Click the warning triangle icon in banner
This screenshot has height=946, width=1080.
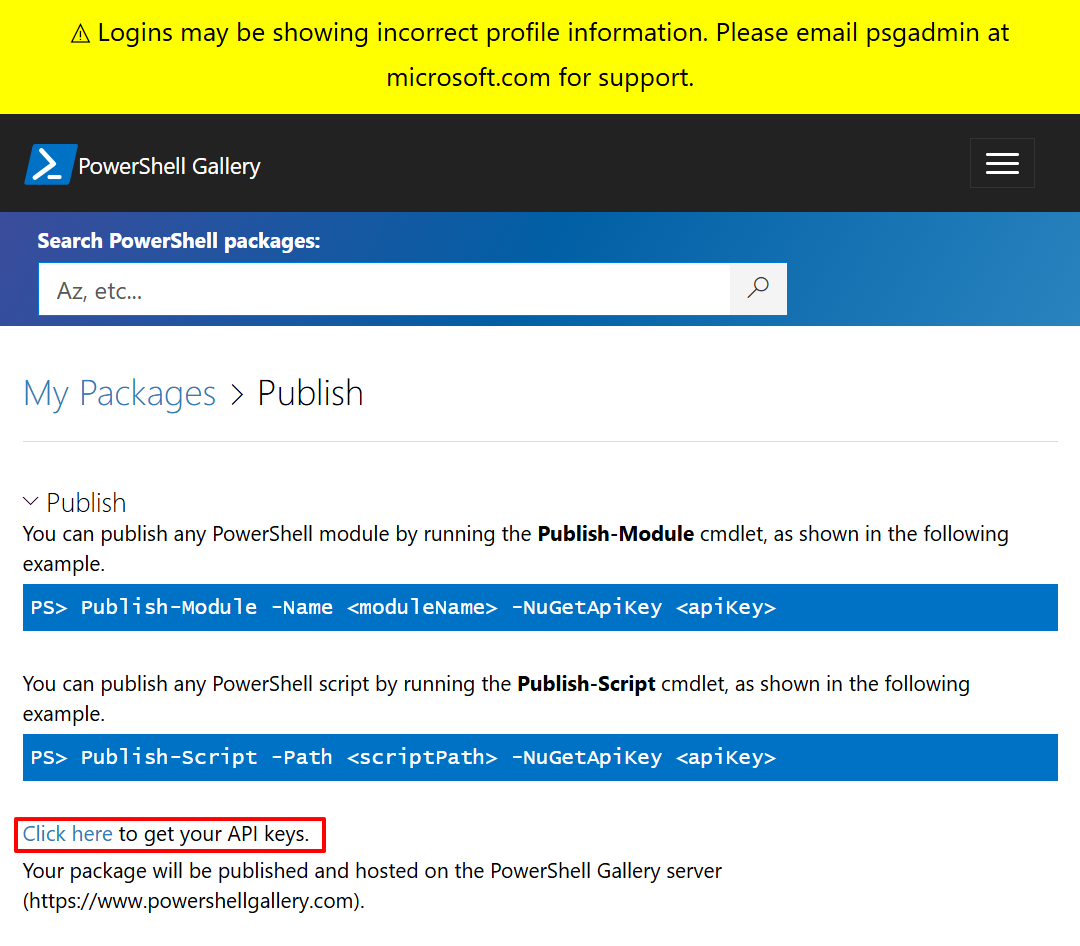pos(81,33)
